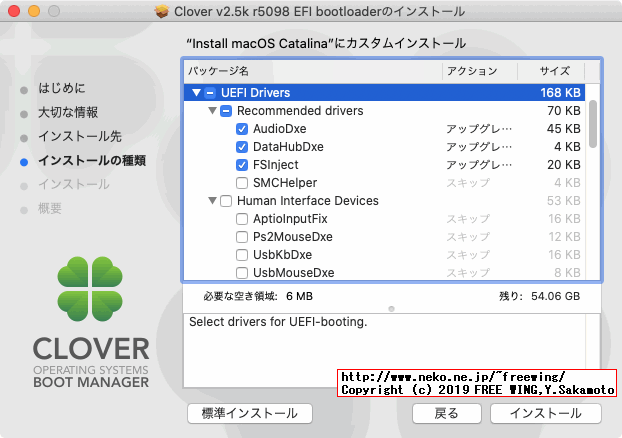The width and height of the screenshot is (622, 438).
Task: Select the 大切な情報 step in sidebar
Action: click(68, 112)
